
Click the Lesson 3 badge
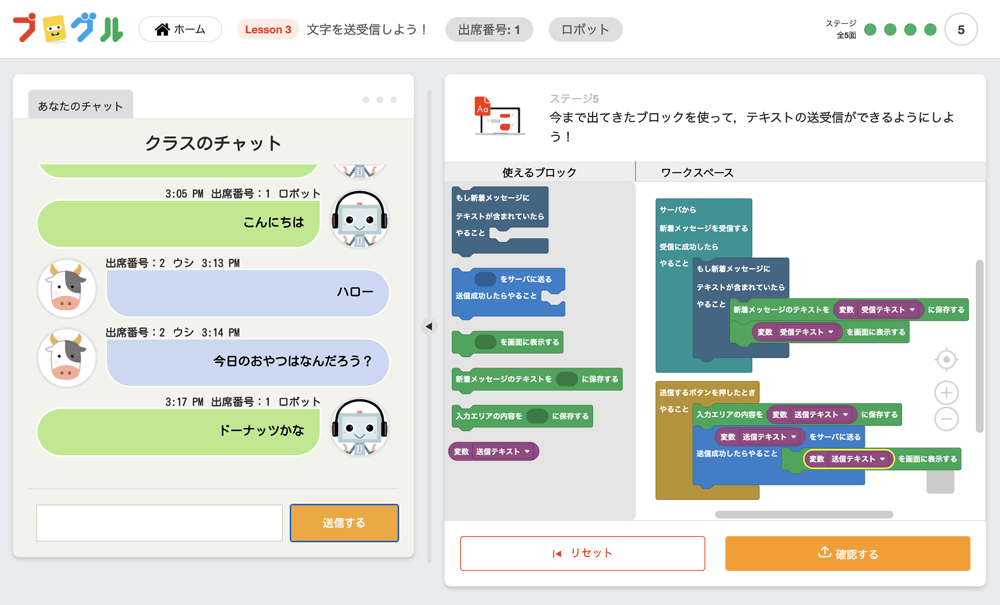click(268, 29)
